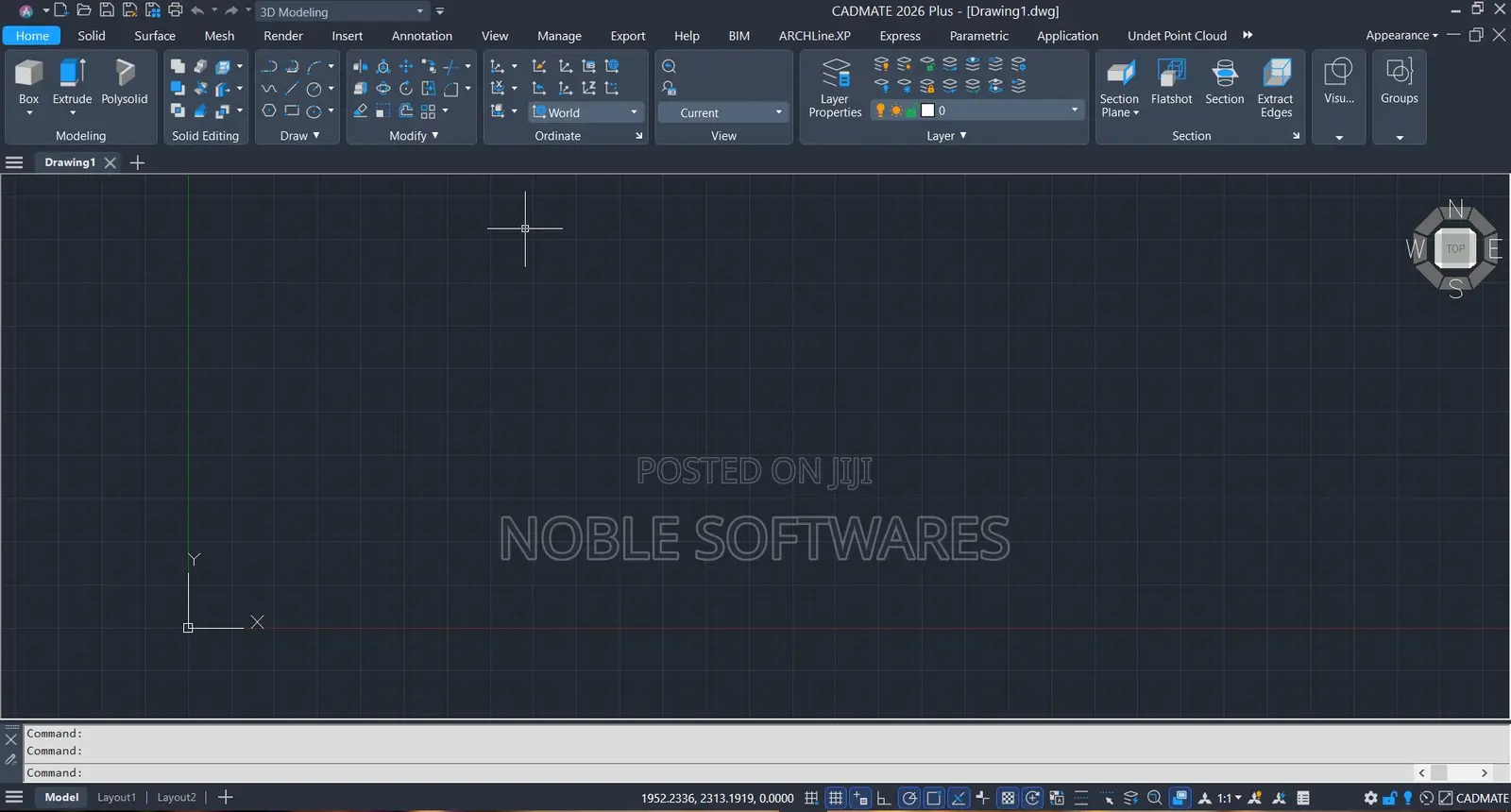Open the Parametric ribbon tab
1511x812 pixels.
(x=979, y=36)
